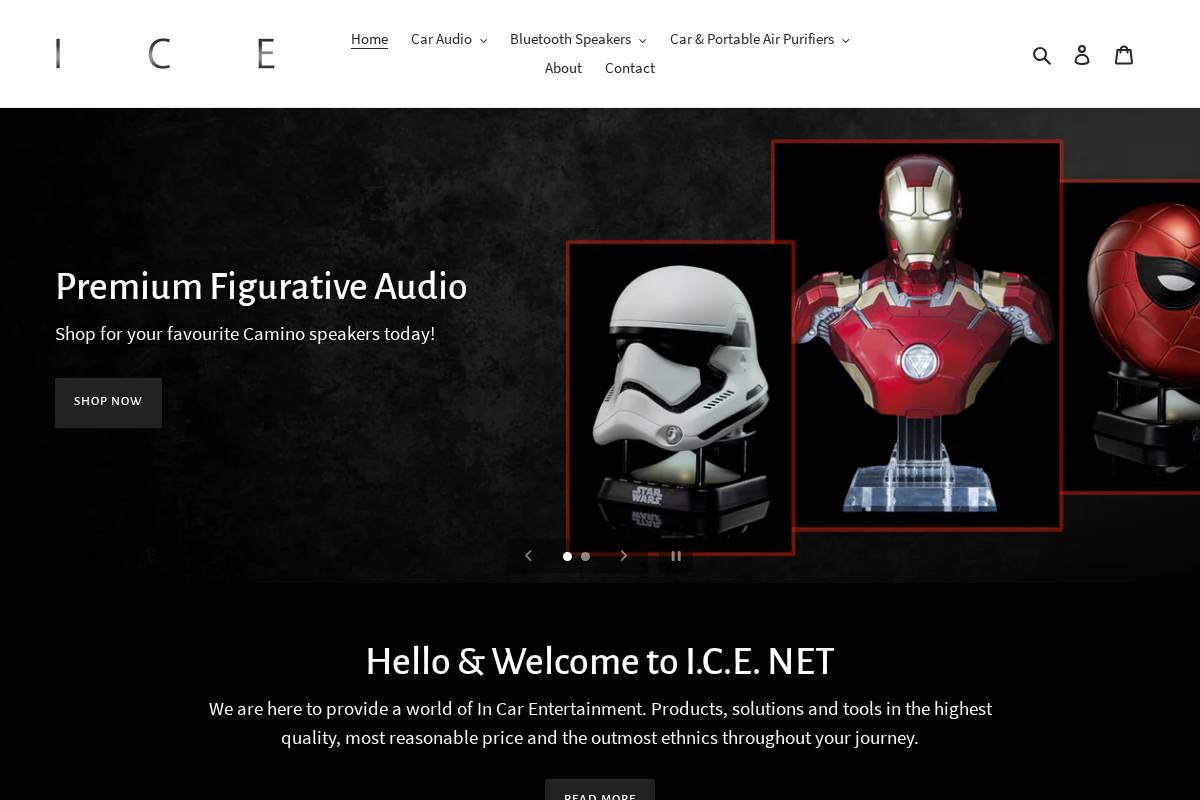This screenshot has height=800, width=1200.
Task: Click the I C E store logo
Action: tap(165, 54)
